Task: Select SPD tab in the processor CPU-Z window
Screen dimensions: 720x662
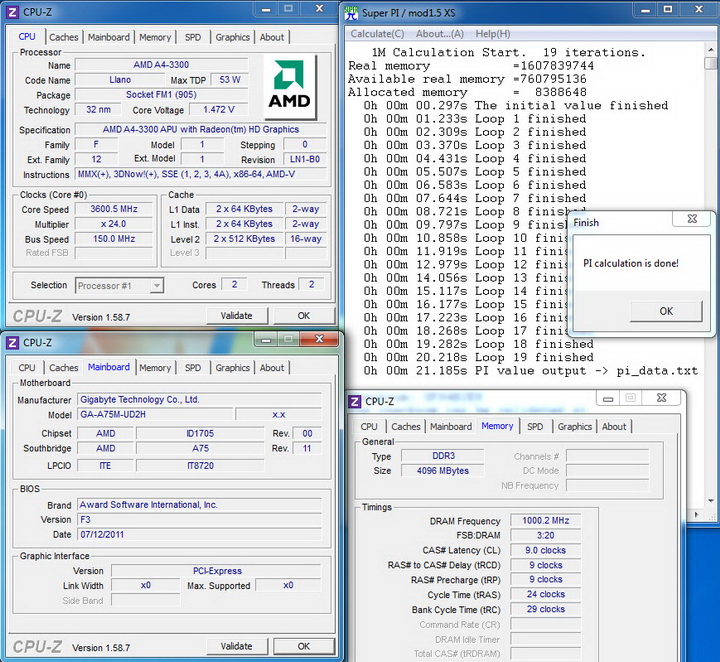Action: (x=193, y=37)
